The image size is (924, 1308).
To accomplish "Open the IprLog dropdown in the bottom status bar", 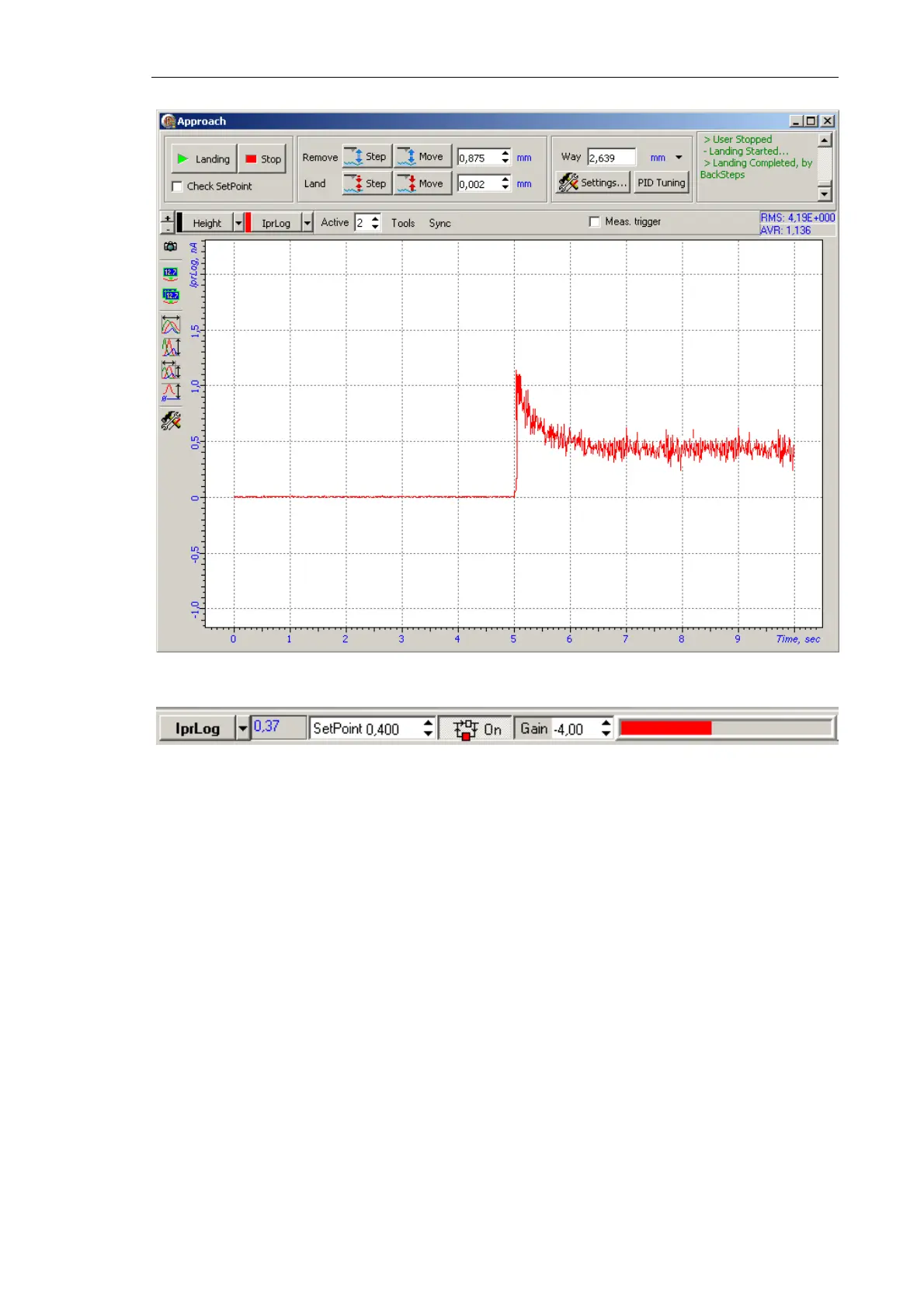I will pyautogui.click(x=242, y=729).
